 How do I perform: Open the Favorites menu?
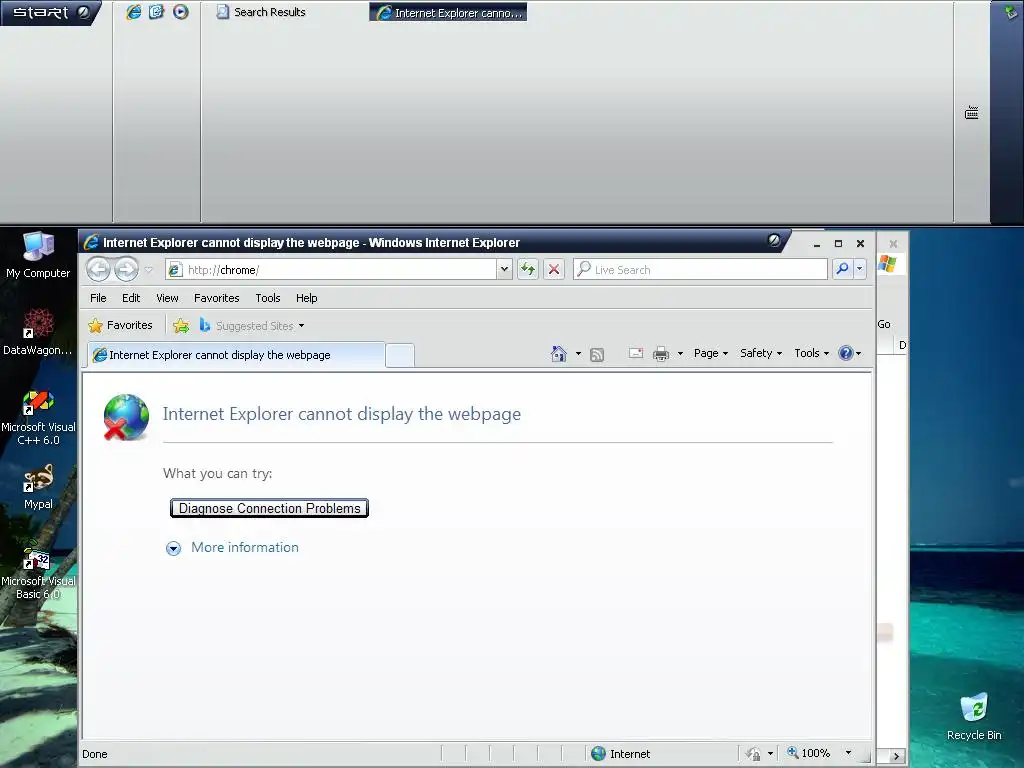216,298
